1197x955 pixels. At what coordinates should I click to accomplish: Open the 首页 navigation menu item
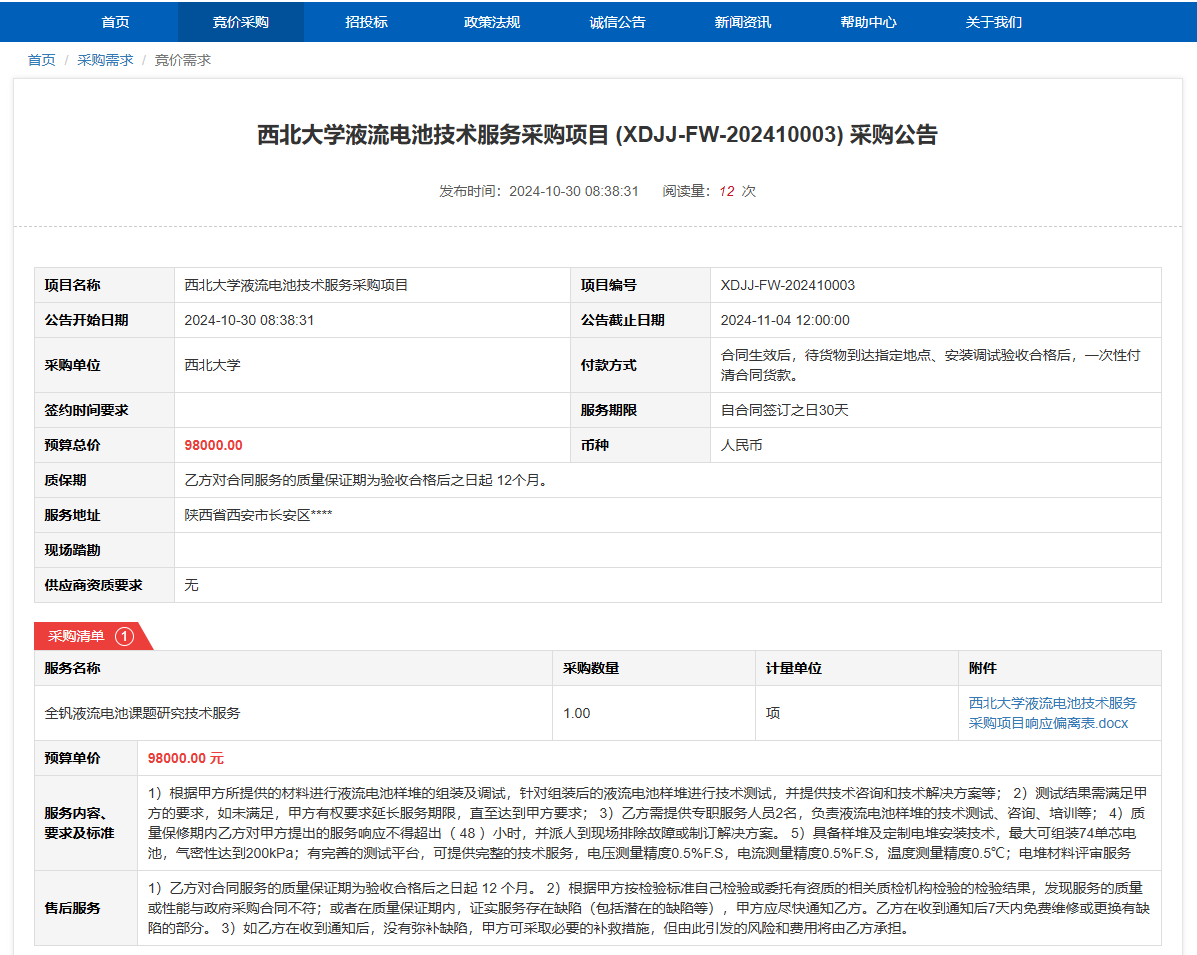[x=115, y=22]
